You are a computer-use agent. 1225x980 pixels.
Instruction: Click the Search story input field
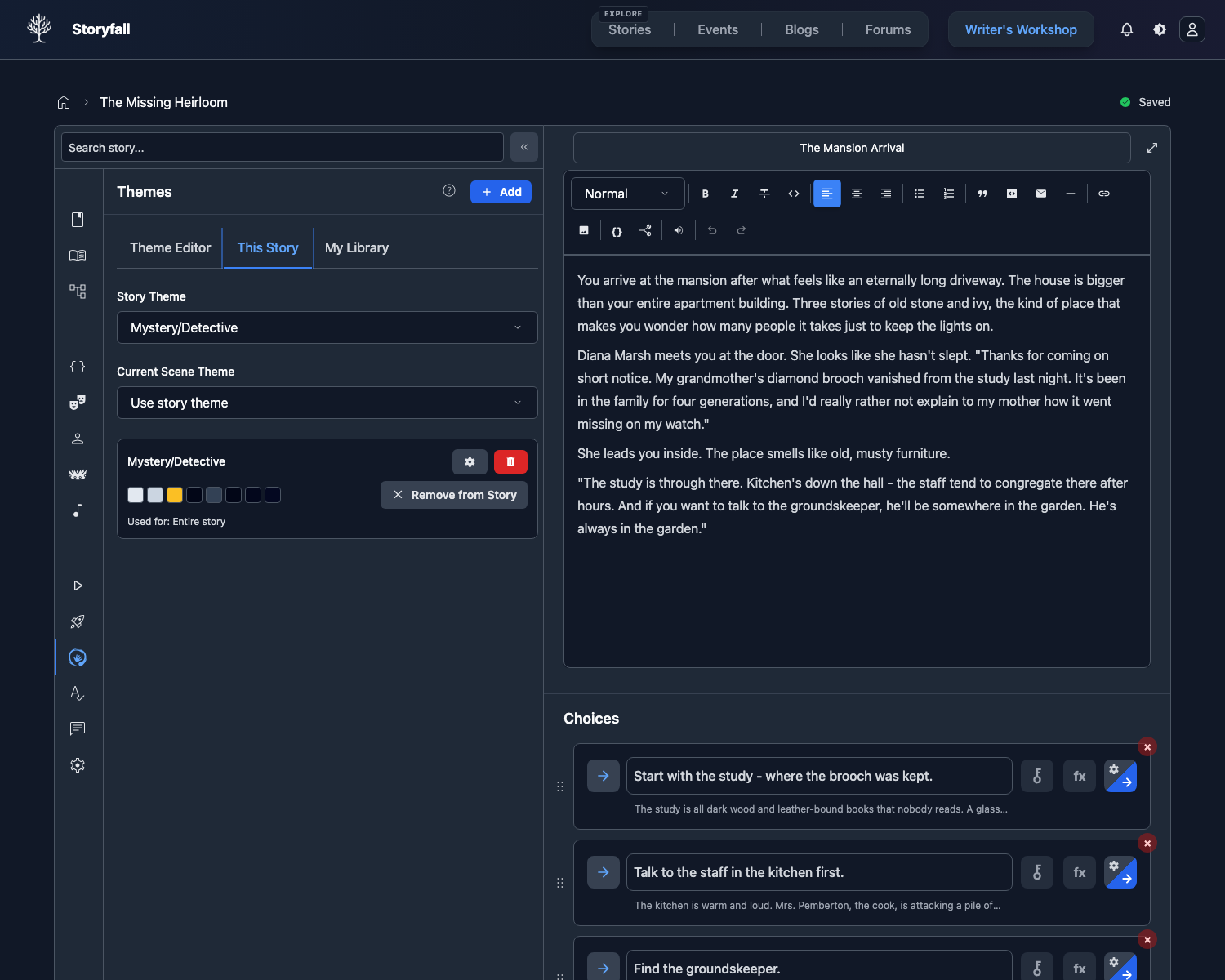(282, 147)
